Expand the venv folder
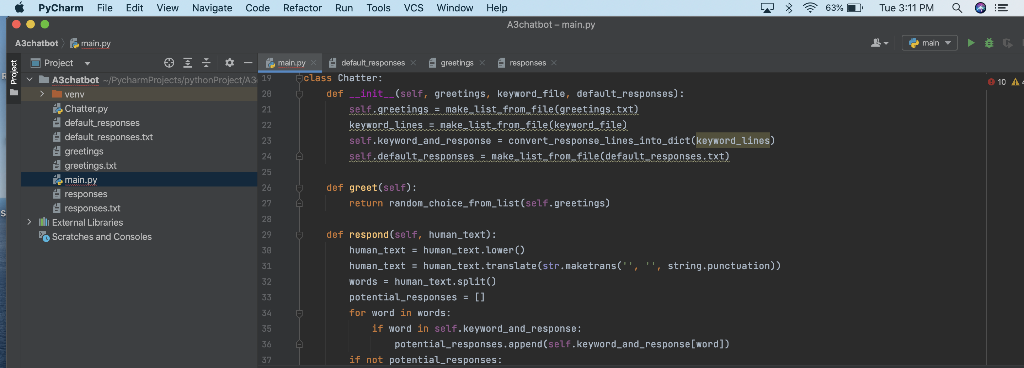The height and width of the screenshot is (368, 1024). pyautogui.click(x=42, y=95)
